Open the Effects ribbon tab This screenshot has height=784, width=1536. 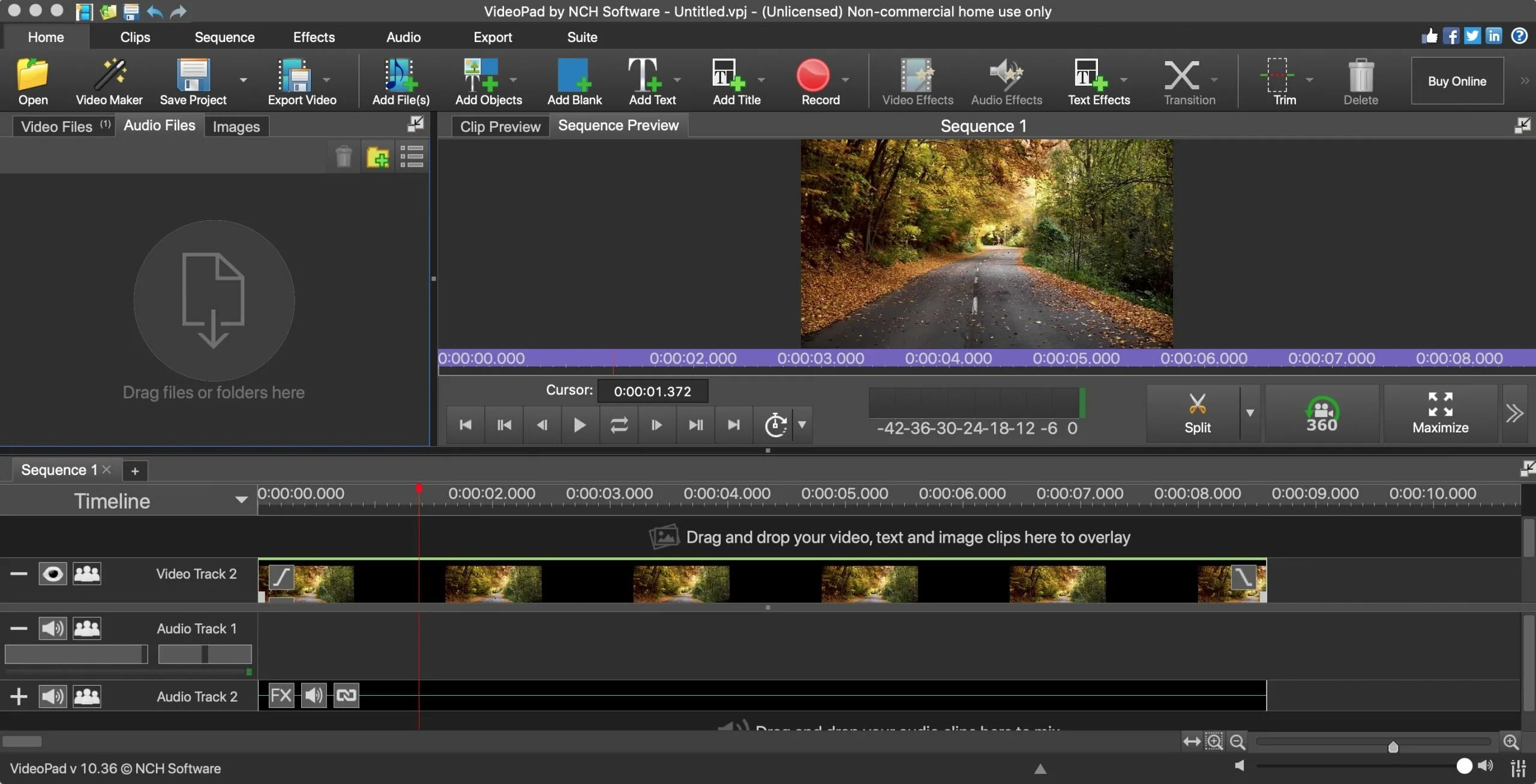click(314, 37)
